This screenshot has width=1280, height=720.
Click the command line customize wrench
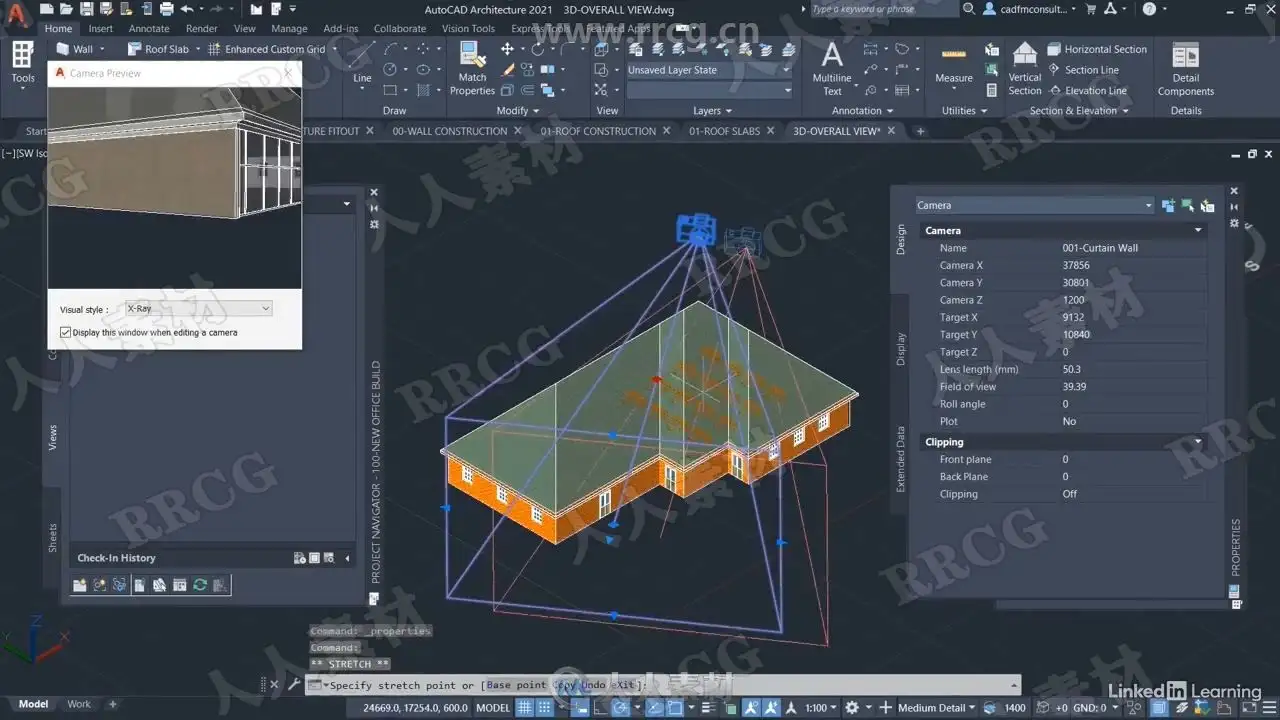[294, 685]
